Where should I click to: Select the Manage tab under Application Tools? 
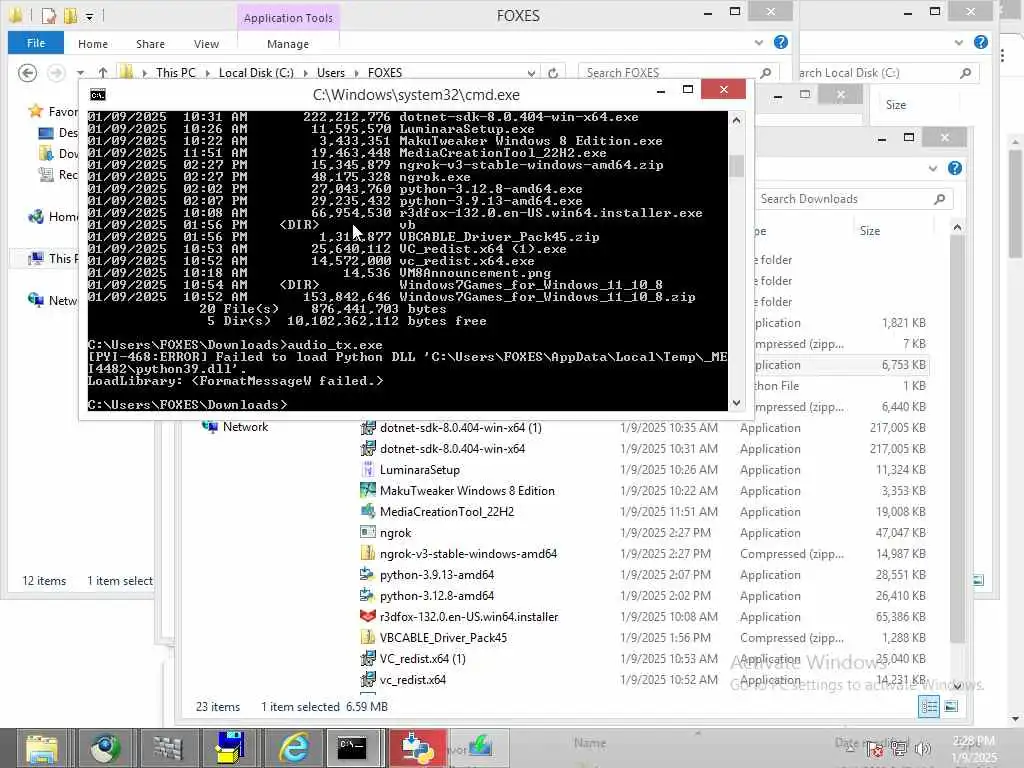coord(288,44)
